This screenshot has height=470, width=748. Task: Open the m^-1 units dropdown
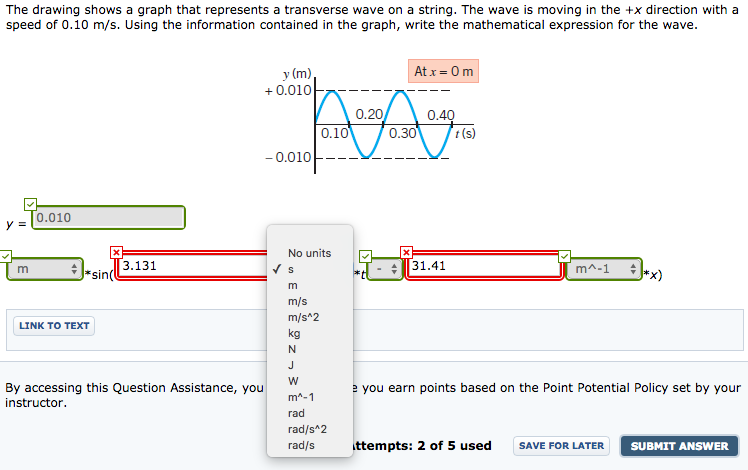point(604,269)
